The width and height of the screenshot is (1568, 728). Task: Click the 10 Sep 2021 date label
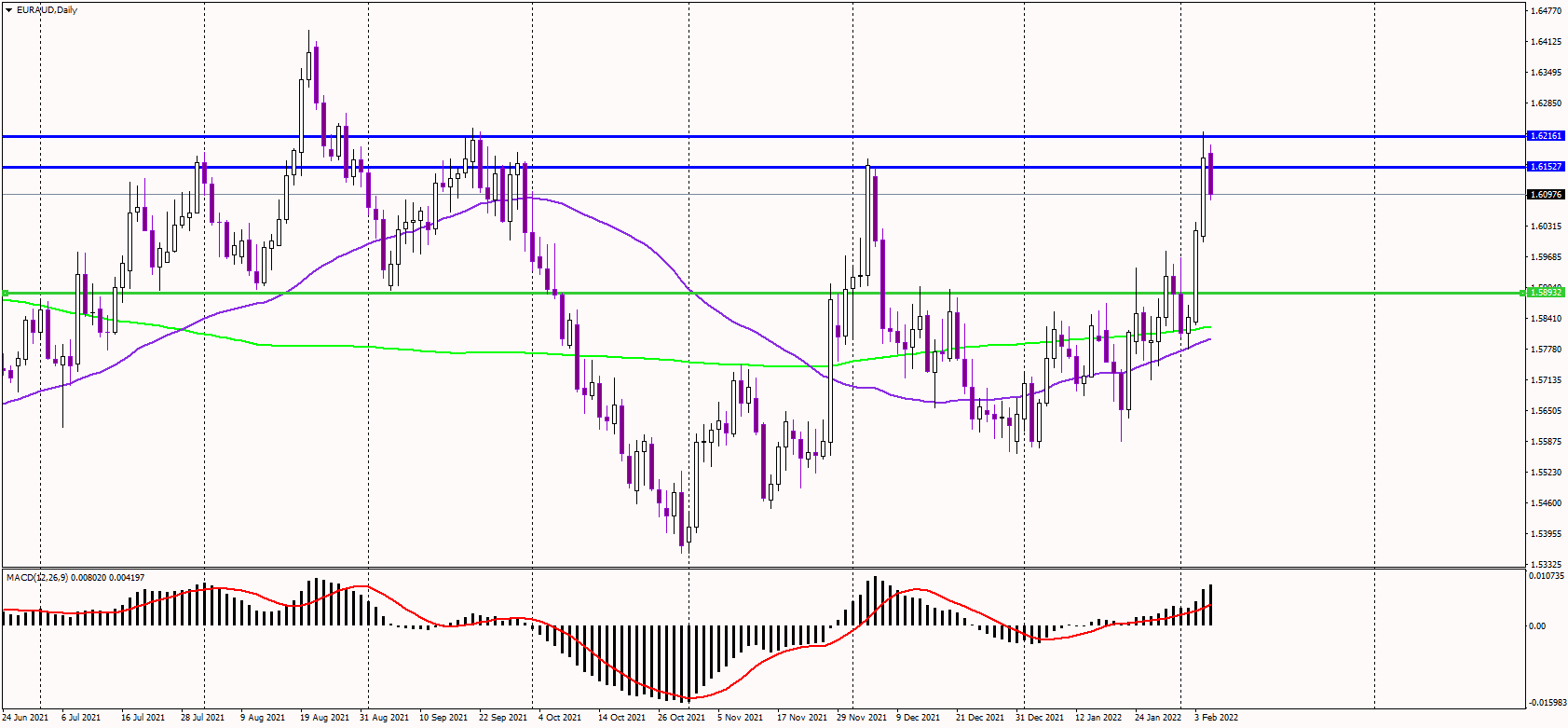tap(443, 718)
